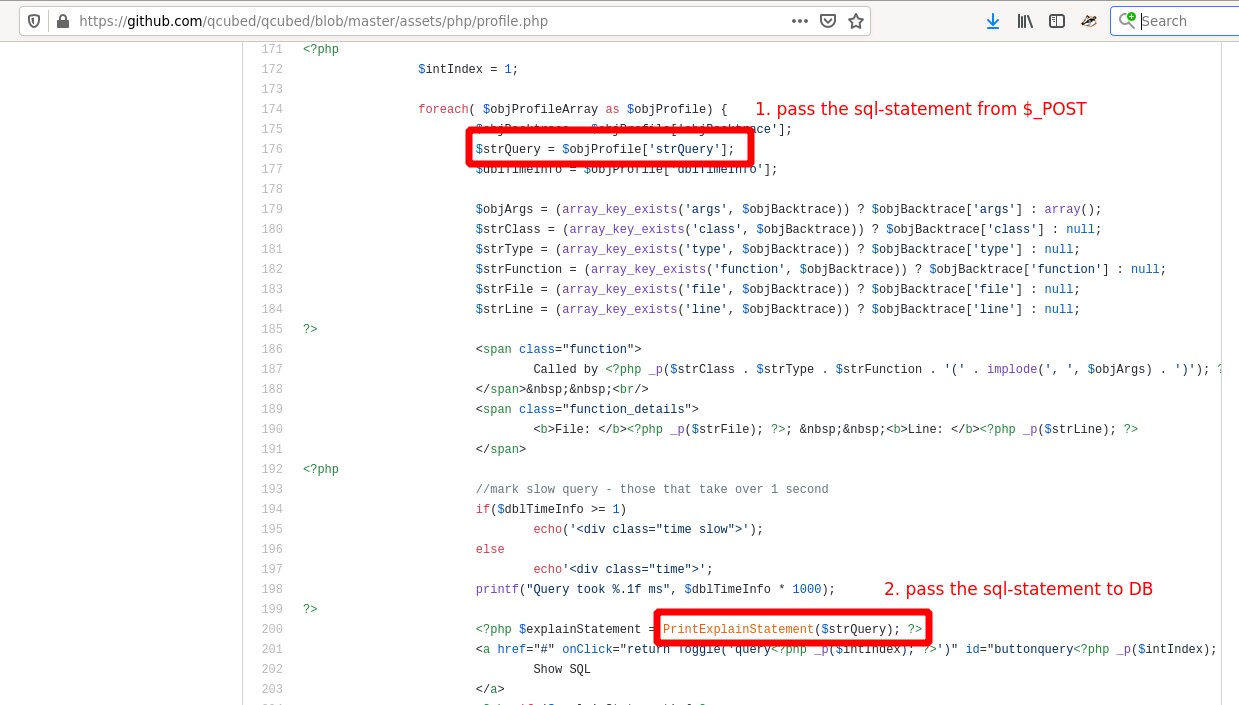The height and width of the screenshot is (705, 1239).
Task: Select line number 200
Action: 271,629
